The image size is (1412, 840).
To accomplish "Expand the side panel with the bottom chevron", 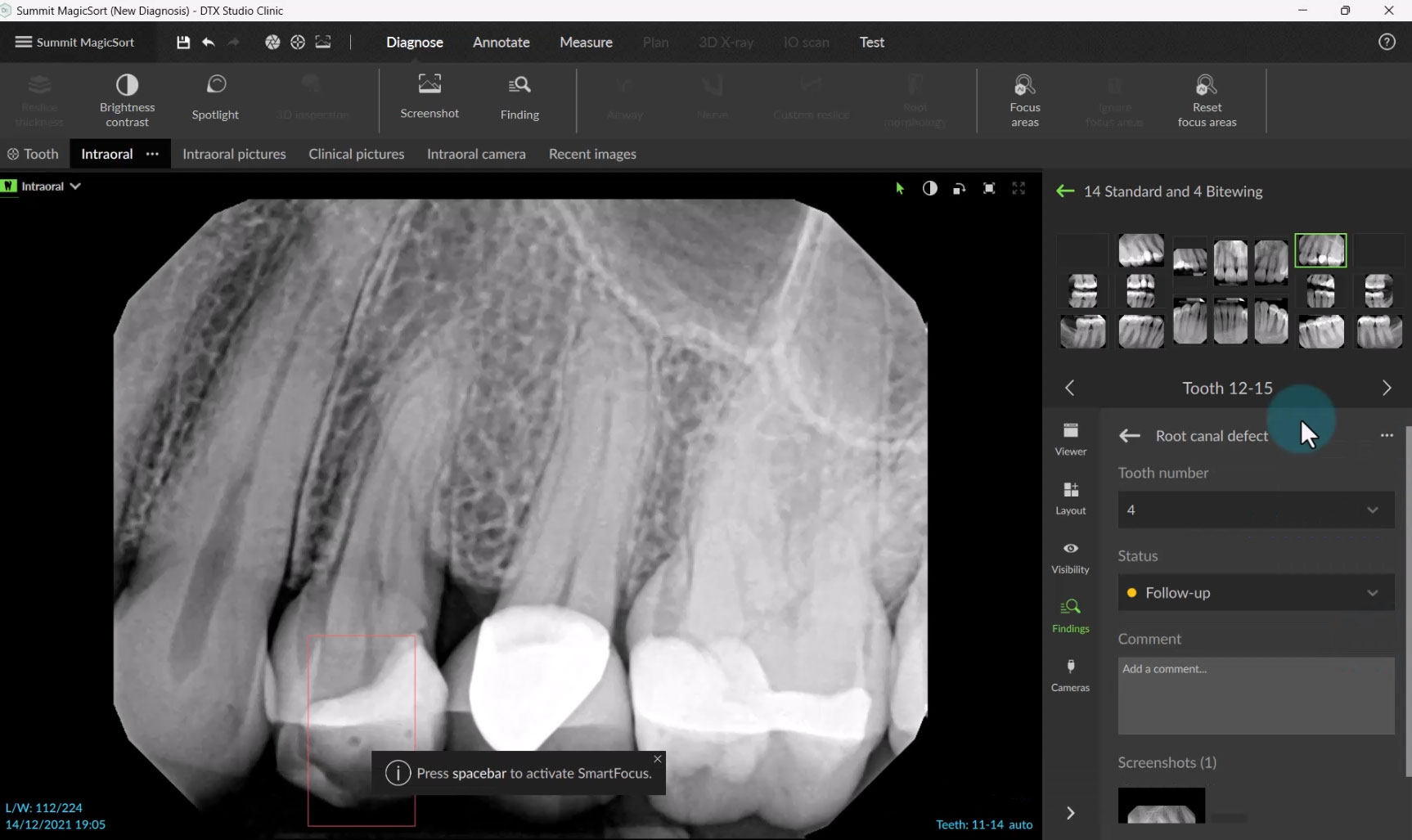I will tap(1070, 813).
